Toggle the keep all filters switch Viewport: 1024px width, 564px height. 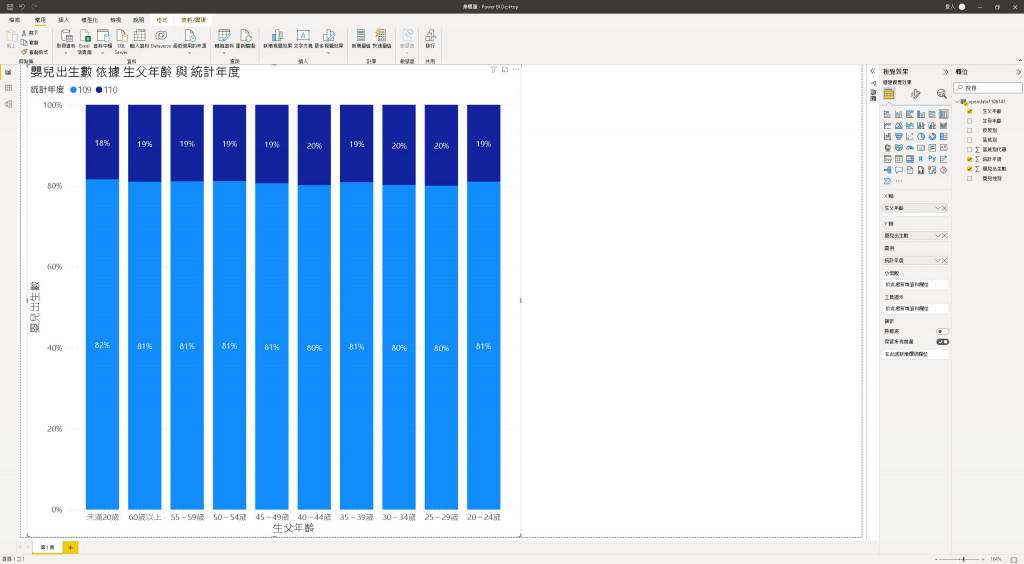click(x=942, y=341)
